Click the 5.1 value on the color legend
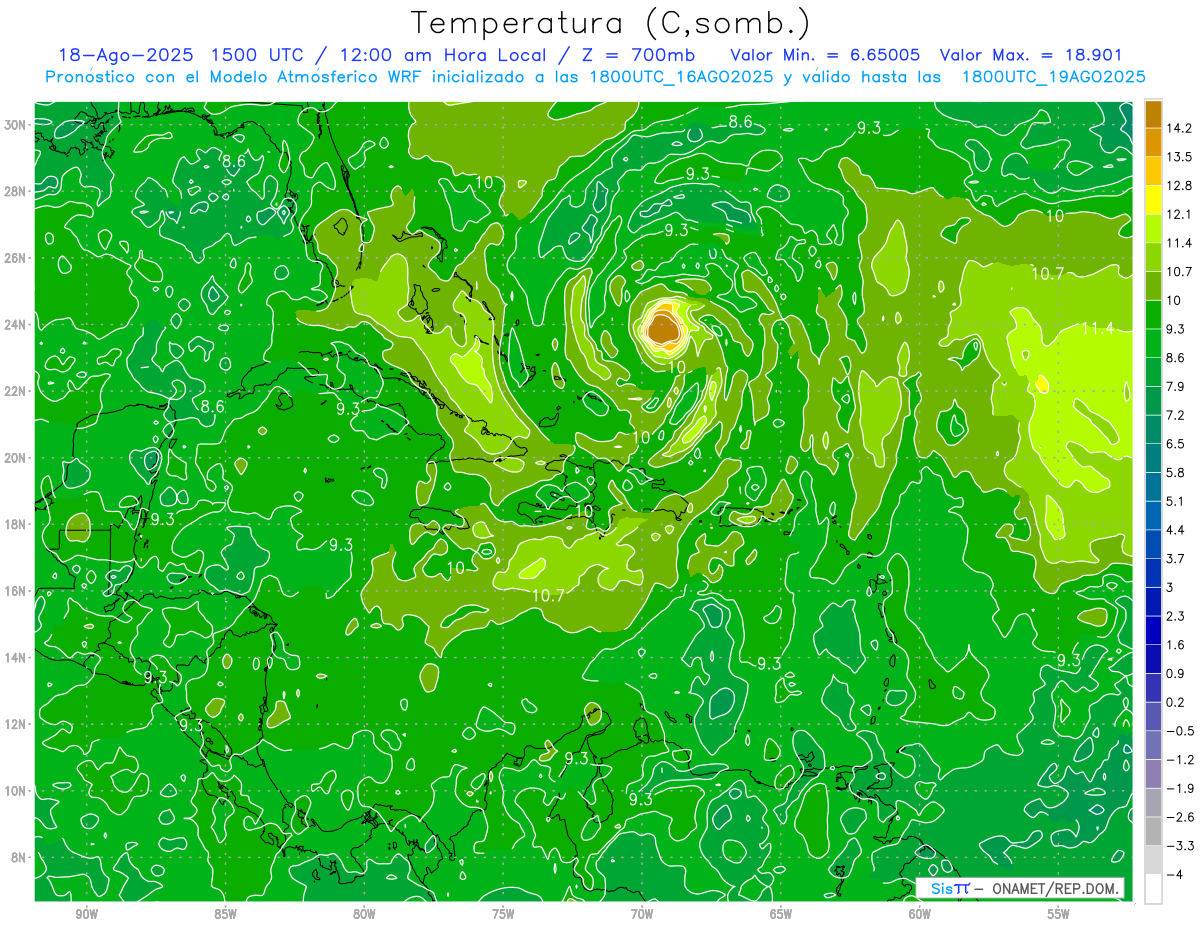The image size is (1200, 927). point(1176,501)
